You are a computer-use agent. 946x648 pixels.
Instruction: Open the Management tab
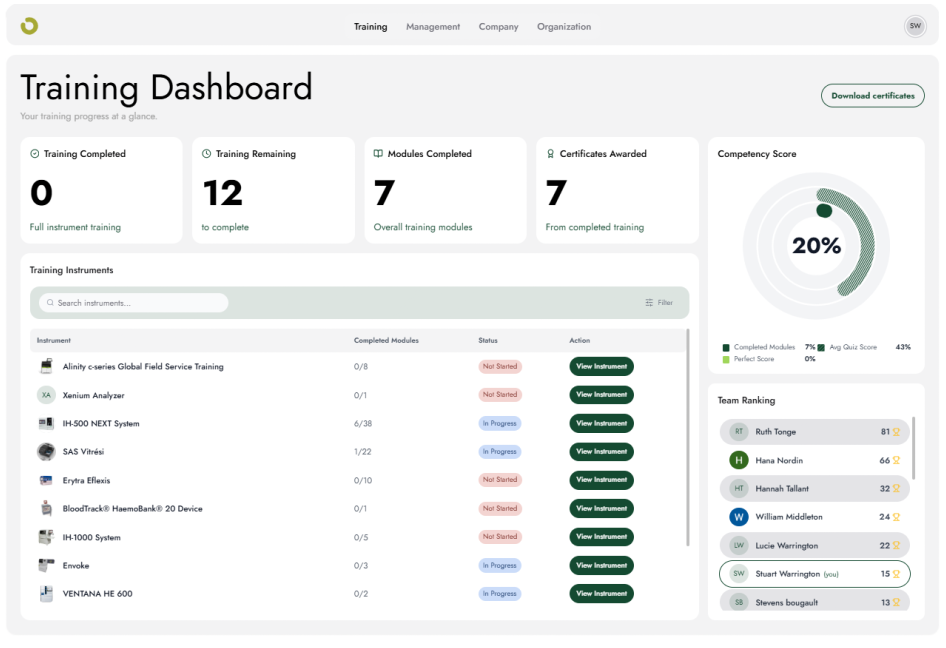433,27
